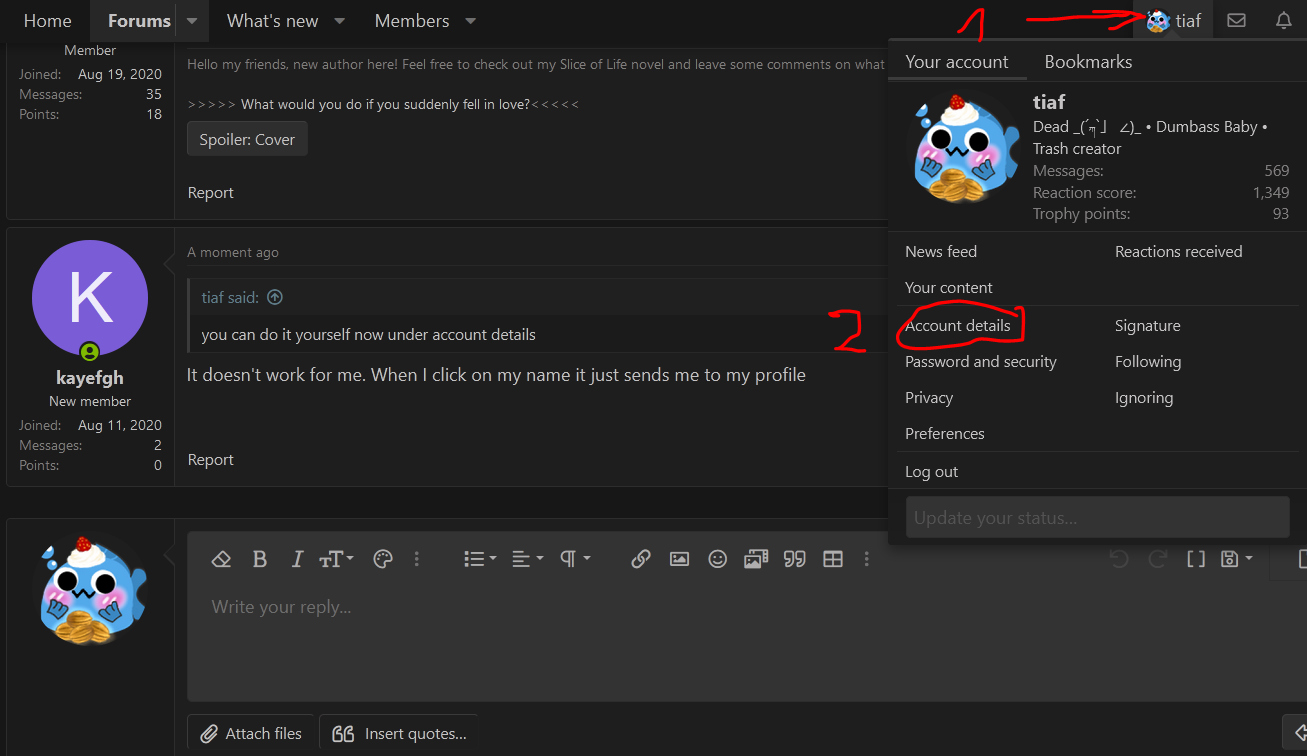1307x756 pixels.
Task: Expand the list options dropdown
Action: pos(480,559)
